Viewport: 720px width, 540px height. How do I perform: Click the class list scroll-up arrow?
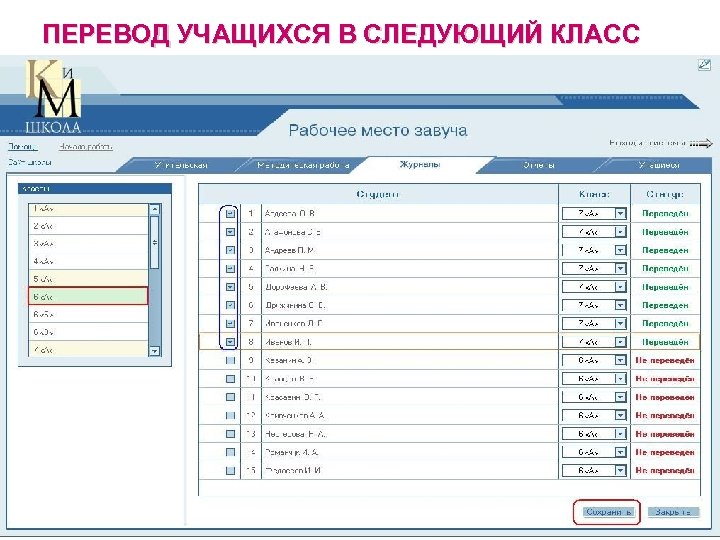(x=155, y=209)
